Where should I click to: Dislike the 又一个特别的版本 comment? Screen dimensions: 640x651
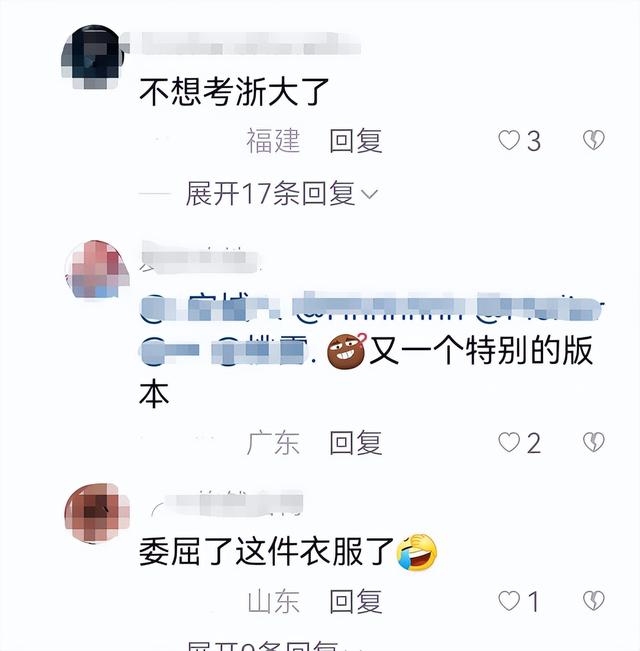(594, 442)
